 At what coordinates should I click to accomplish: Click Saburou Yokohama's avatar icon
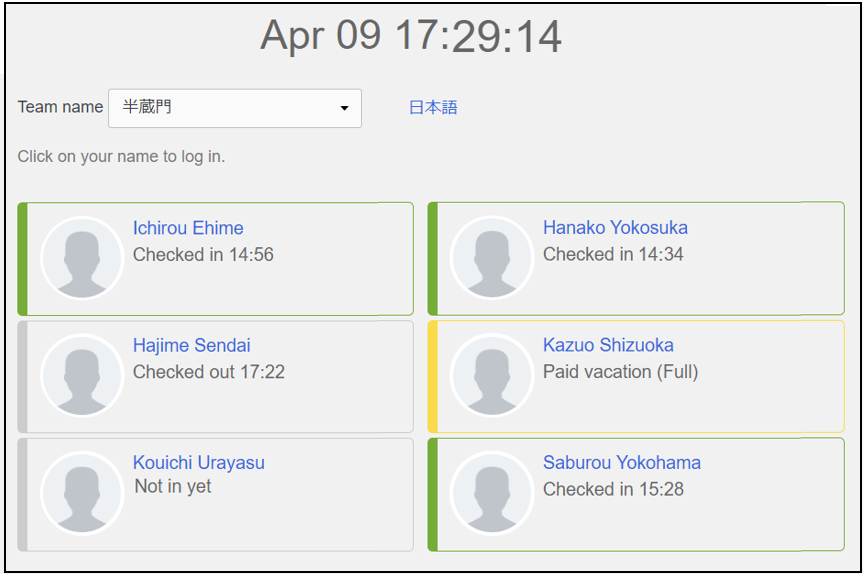492,493
